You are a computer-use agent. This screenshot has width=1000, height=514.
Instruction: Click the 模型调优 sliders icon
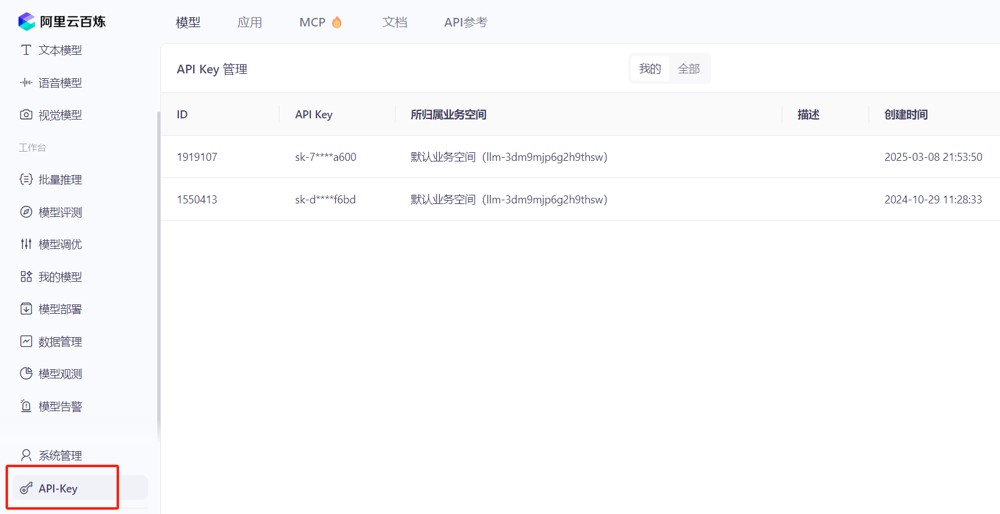tap(26, 244)
